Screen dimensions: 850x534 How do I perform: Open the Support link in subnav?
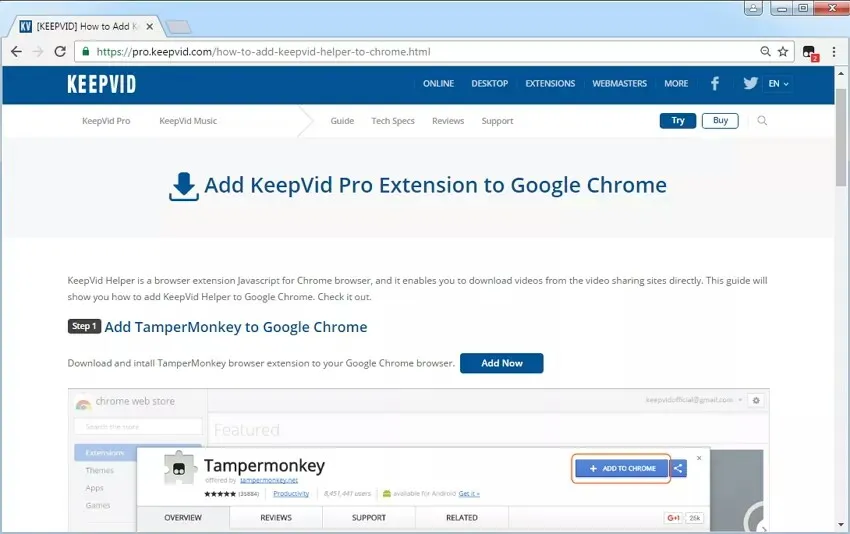coord(497,121)
